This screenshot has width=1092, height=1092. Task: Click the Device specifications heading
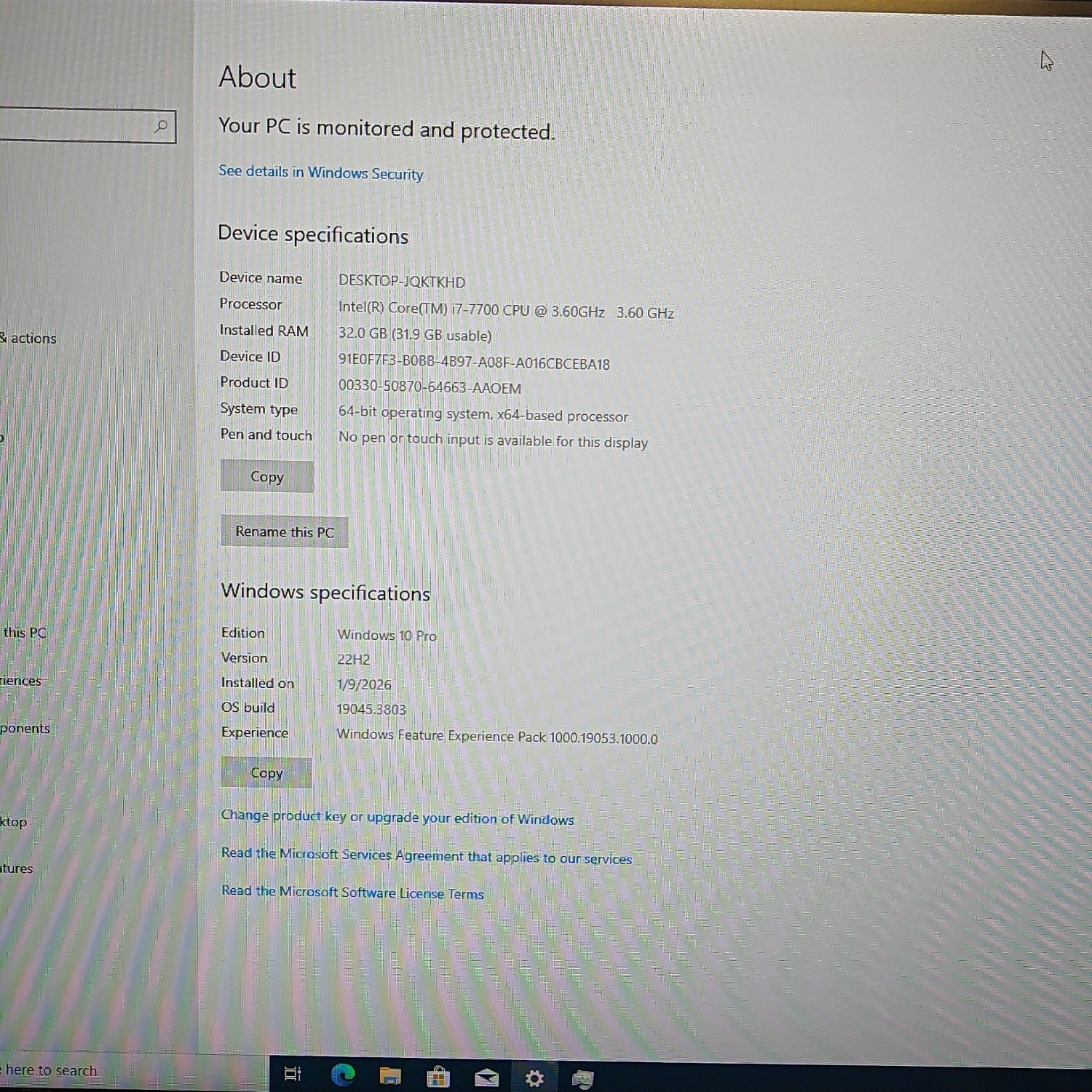(x=313, y=234)
